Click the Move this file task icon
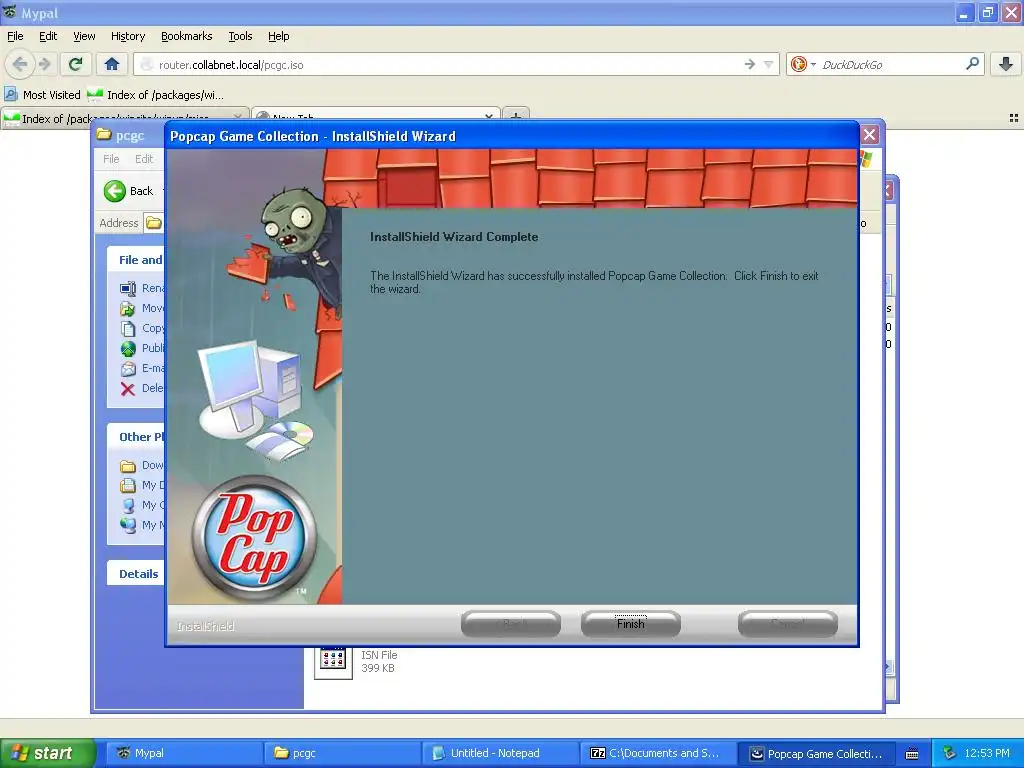Screen dimensions: 1024x768 coord(128,308)
